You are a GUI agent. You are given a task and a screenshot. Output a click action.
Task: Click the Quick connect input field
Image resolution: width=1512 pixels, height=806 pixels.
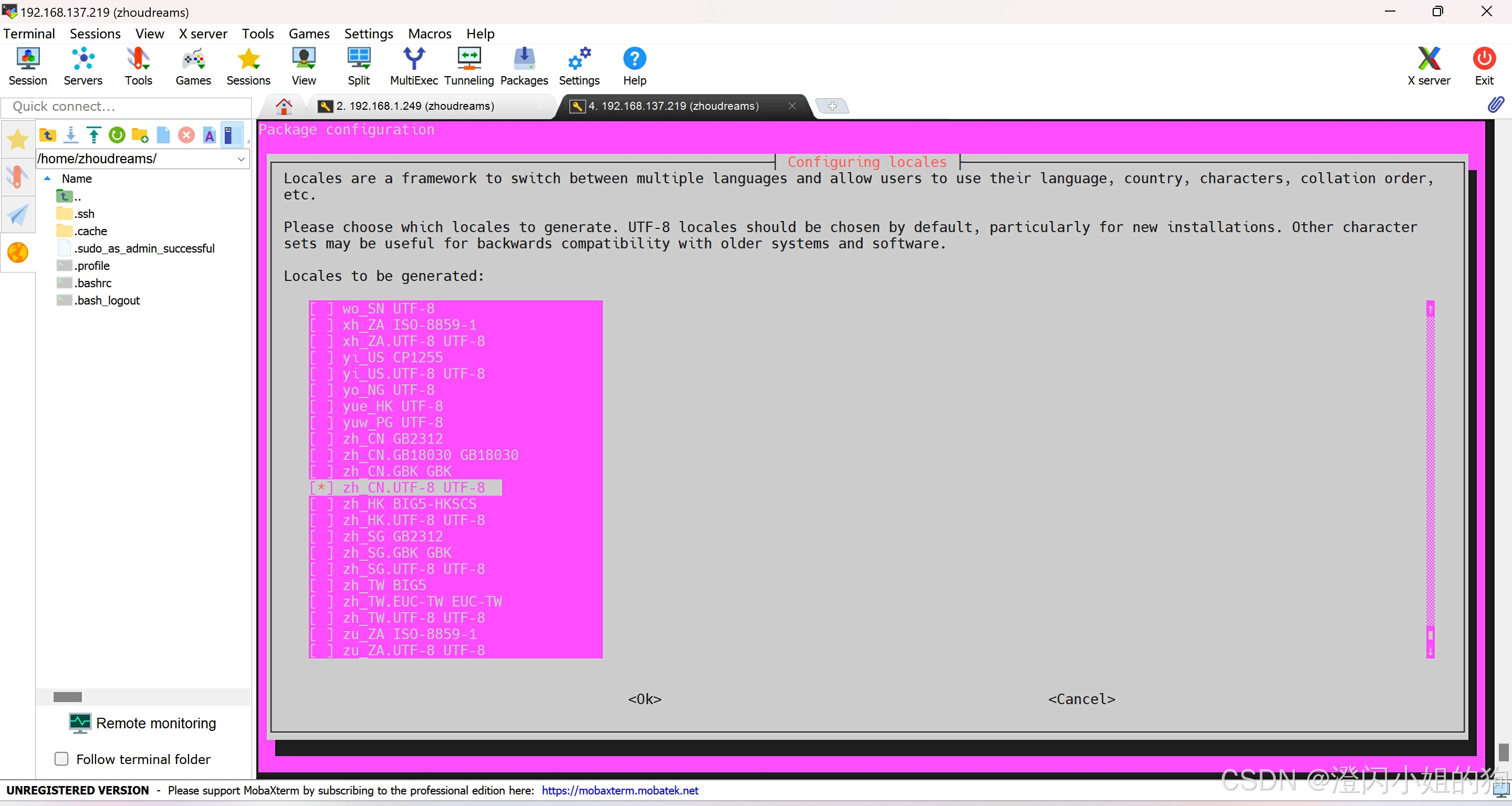(x=126, y=106)
